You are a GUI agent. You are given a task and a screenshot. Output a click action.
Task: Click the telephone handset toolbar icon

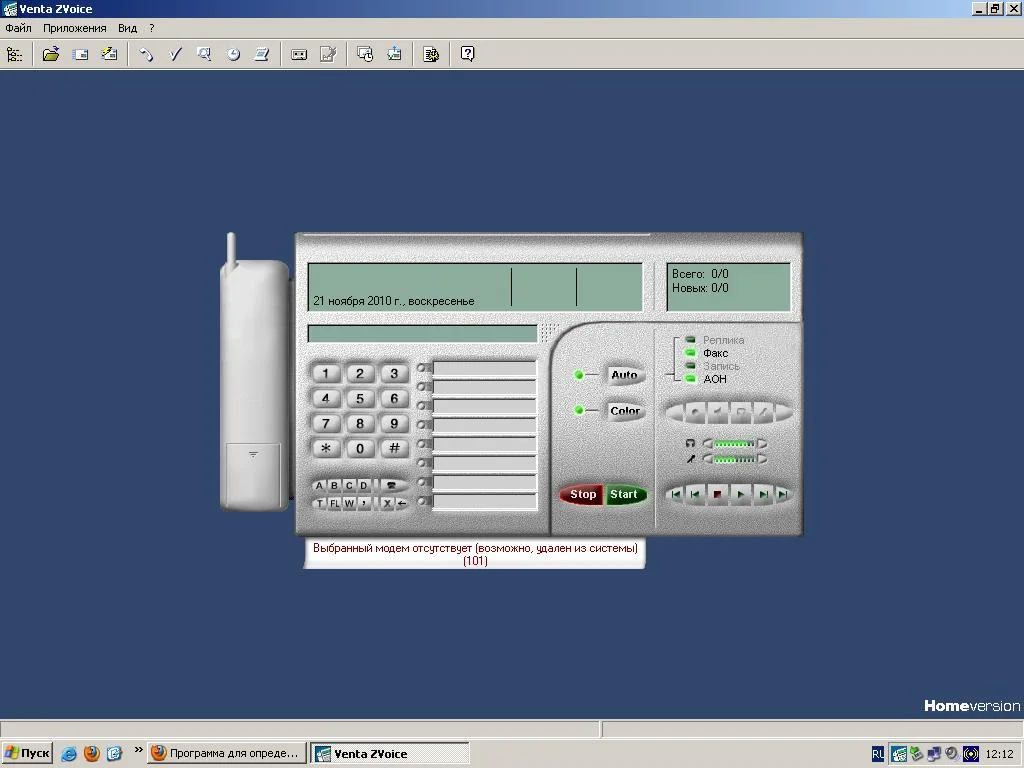(146, 54)
